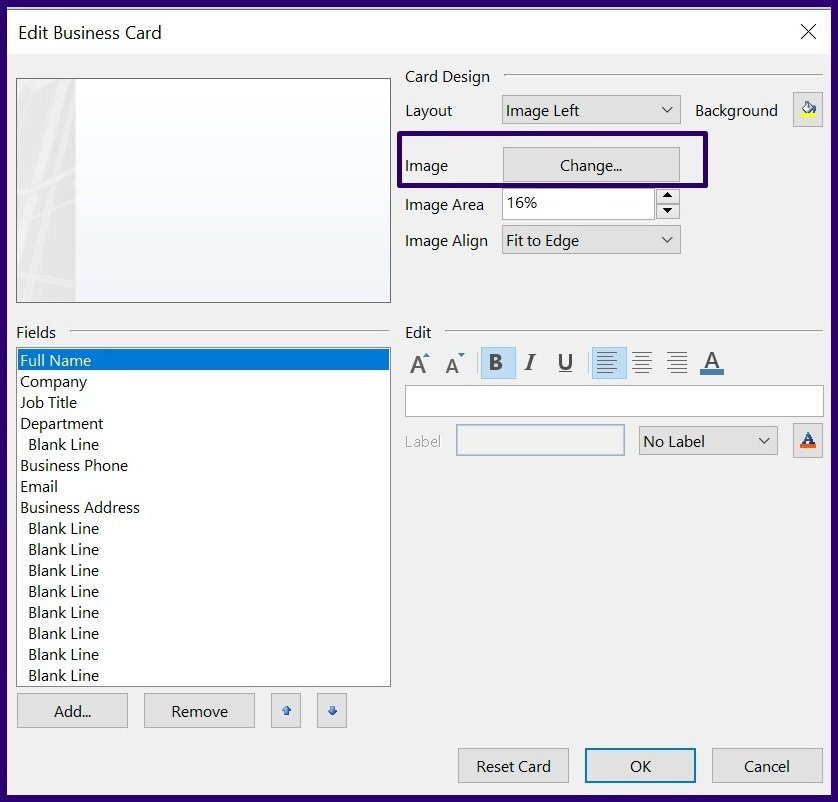Image resolution: width=838 pixels, height=802 pixels.
Task: Click the Remove field button
Action: click(x=199, y=711)
